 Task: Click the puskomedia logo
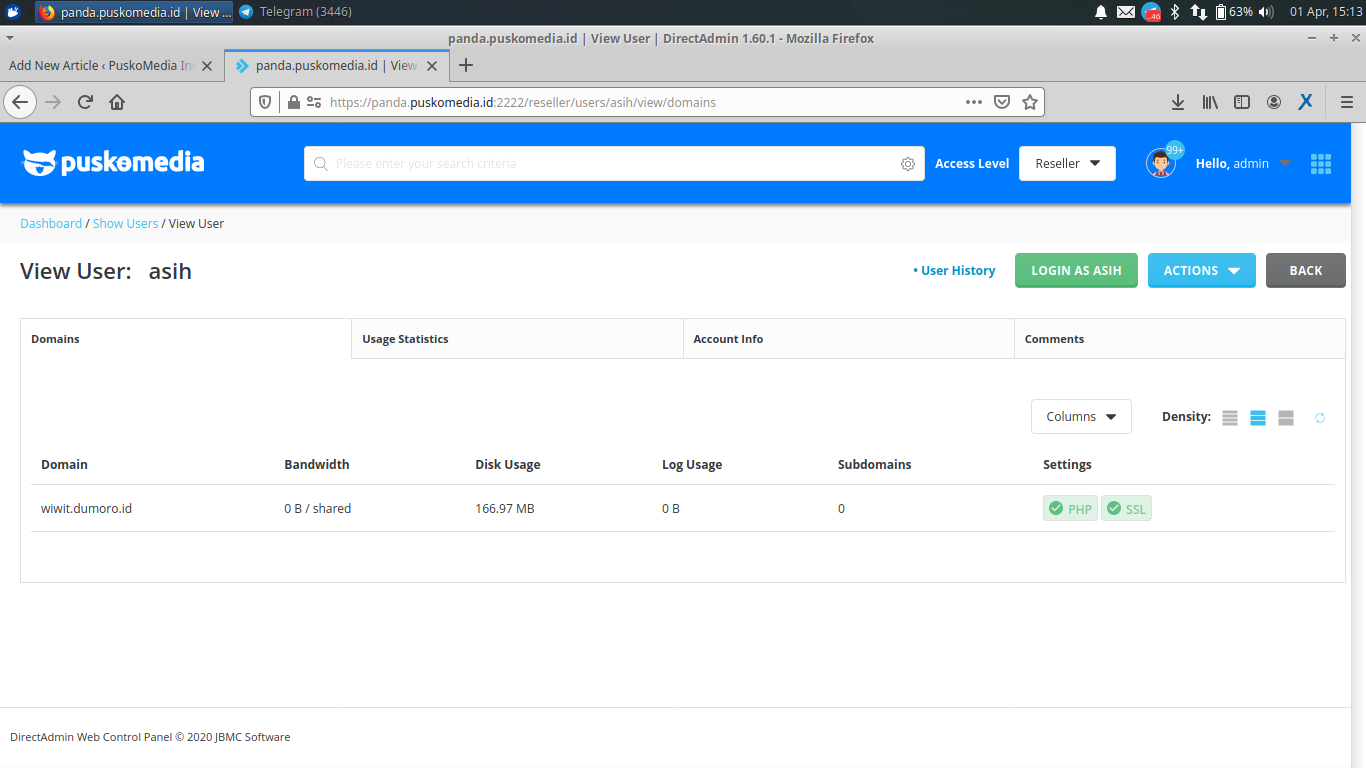tap(112, 162)
